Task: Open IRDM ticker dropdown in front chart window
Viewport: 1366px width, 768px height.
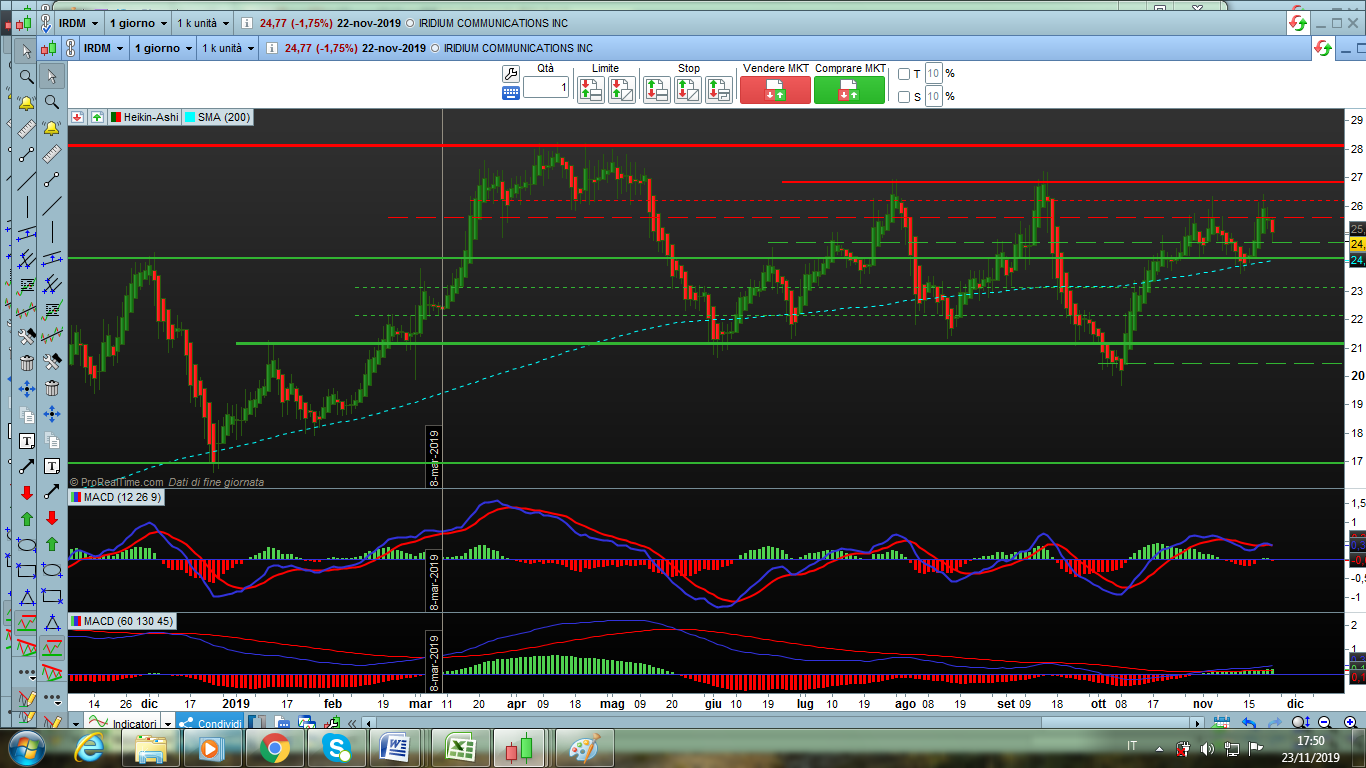Action: point(119,48)
